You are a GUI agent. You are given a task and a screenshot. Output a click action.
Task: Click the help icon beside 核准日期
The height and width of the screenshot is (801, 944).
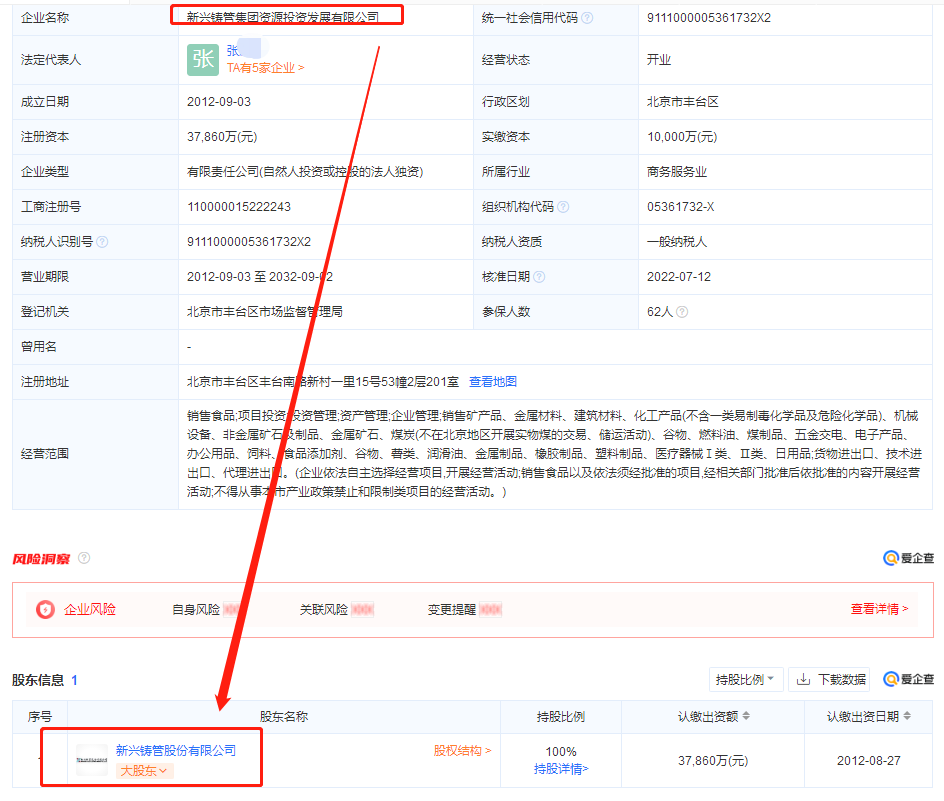tap(539, 277)
